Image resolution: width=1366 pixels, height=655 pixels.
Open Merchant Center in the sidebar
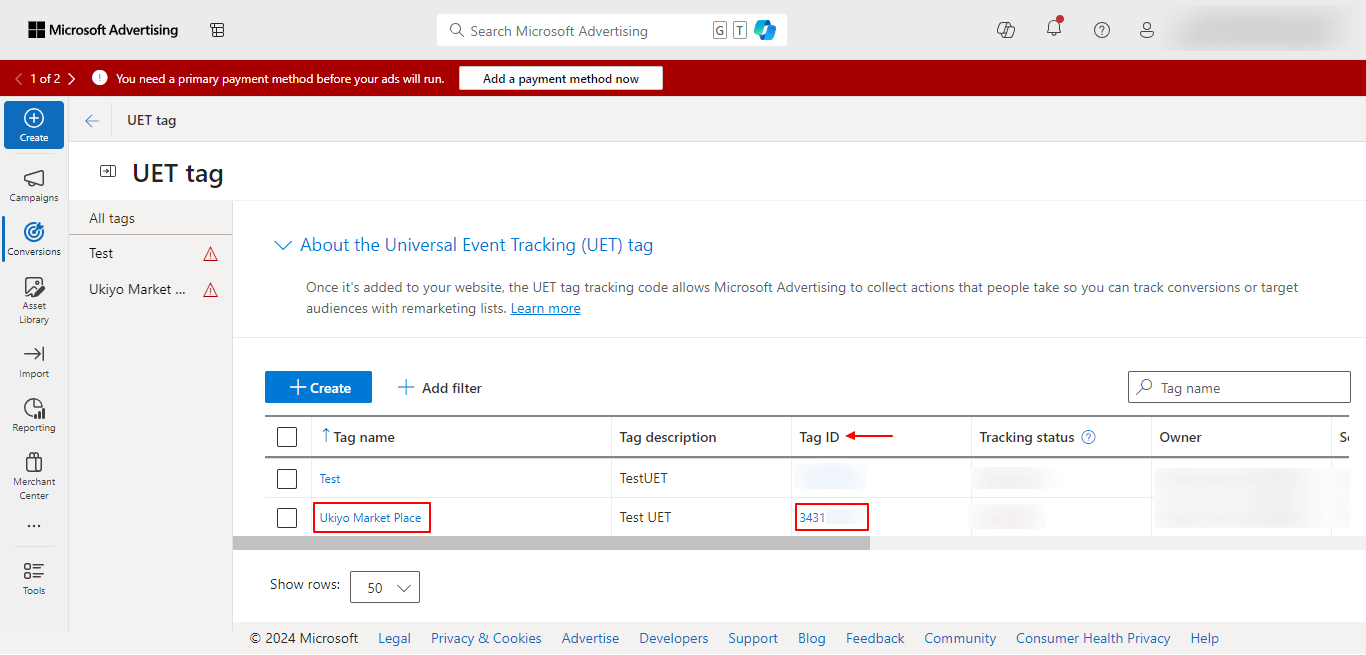point(34,476)
